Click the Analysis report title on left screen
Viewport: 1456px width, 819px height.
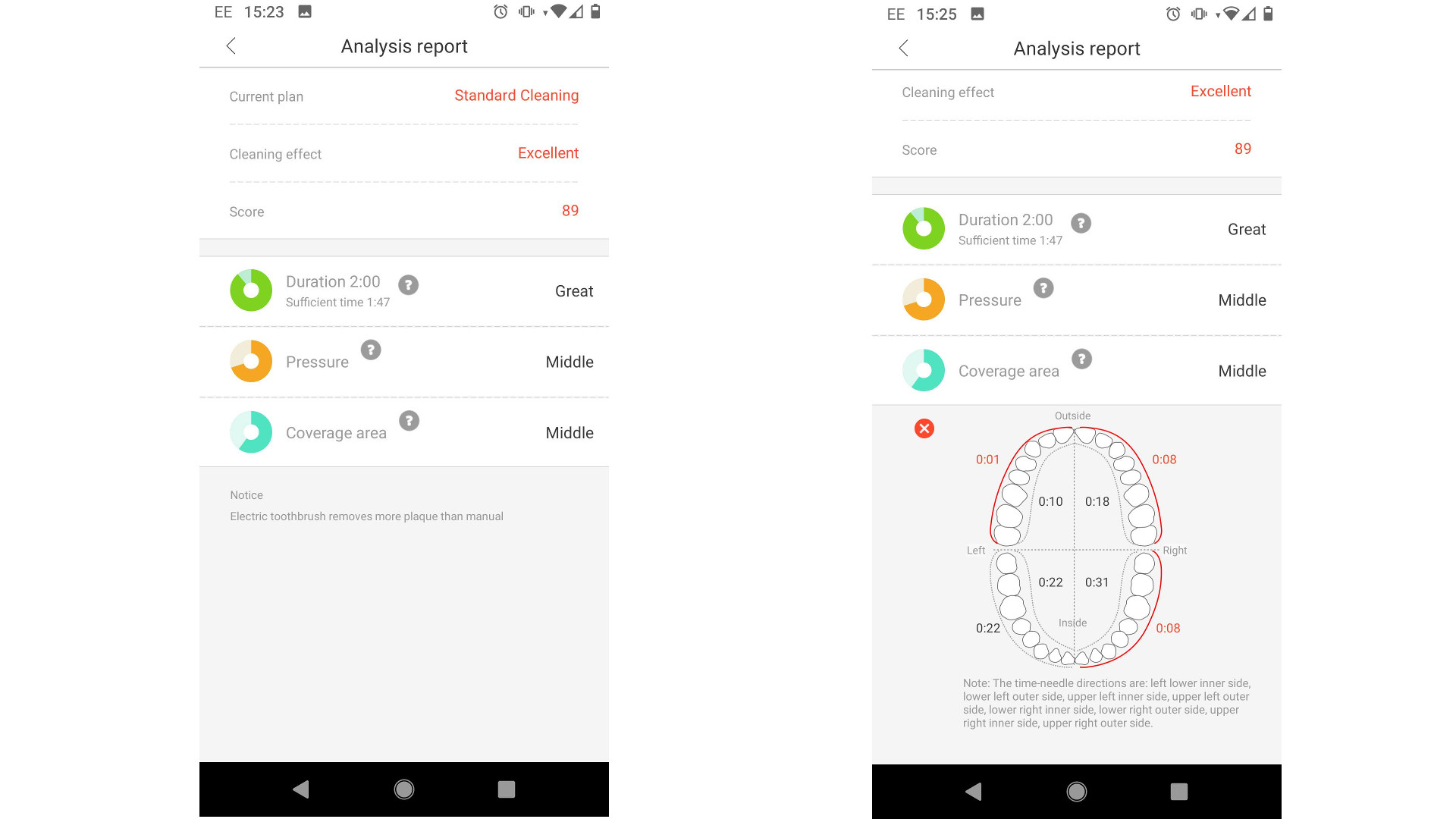pyautogui.click(x=405, y=46)
